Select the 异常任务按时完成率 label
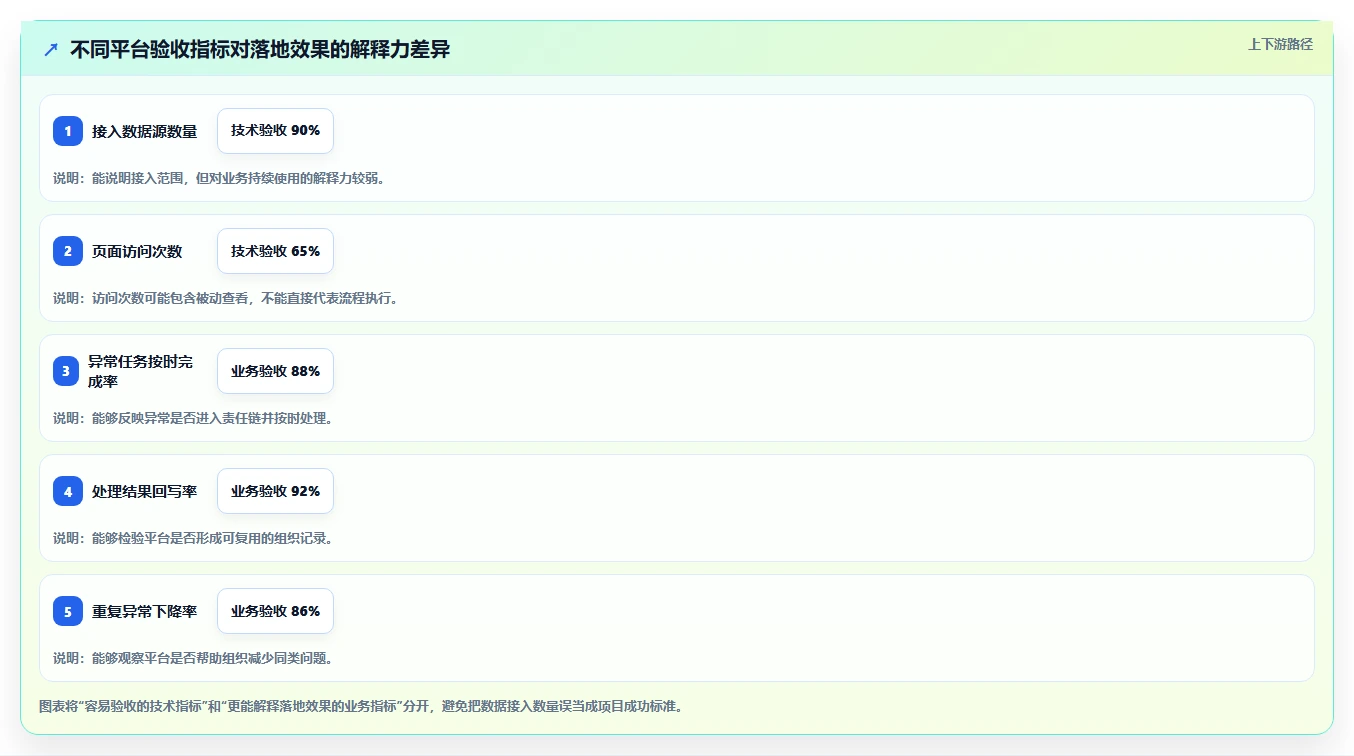 141,371
